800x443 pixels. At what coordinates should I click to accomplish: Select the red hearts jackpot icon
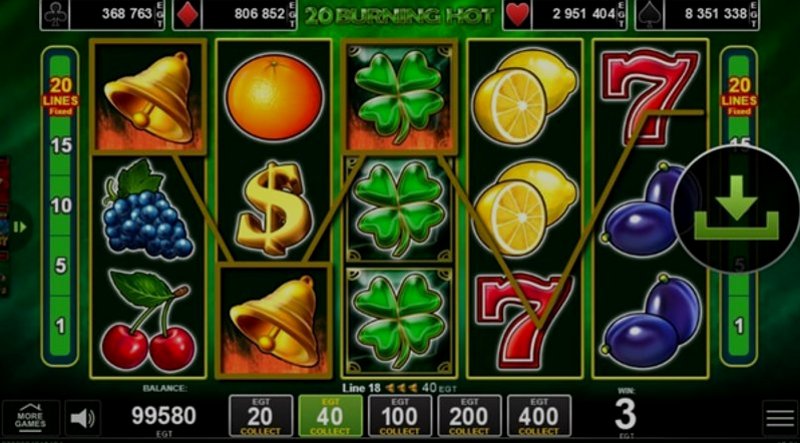point(518,15)
